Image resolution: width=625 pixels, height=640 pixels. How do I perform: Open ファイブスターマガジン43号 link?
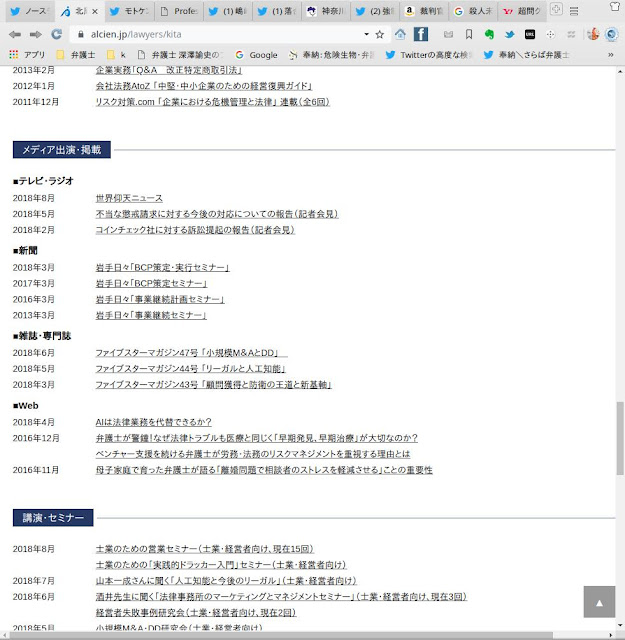tap(214, 385)
